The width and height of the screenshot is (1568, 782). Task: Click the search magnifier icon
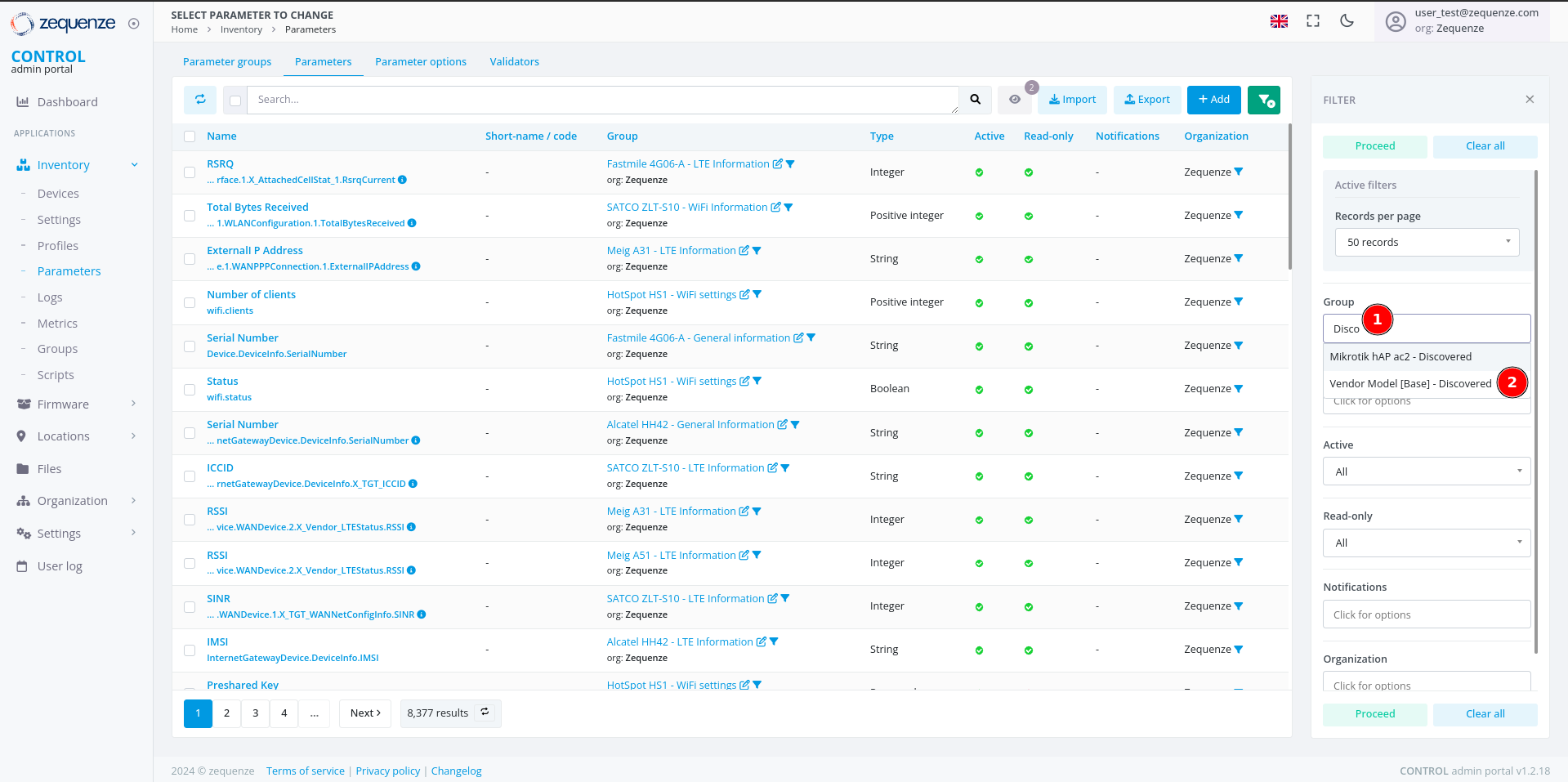(975, 100)
